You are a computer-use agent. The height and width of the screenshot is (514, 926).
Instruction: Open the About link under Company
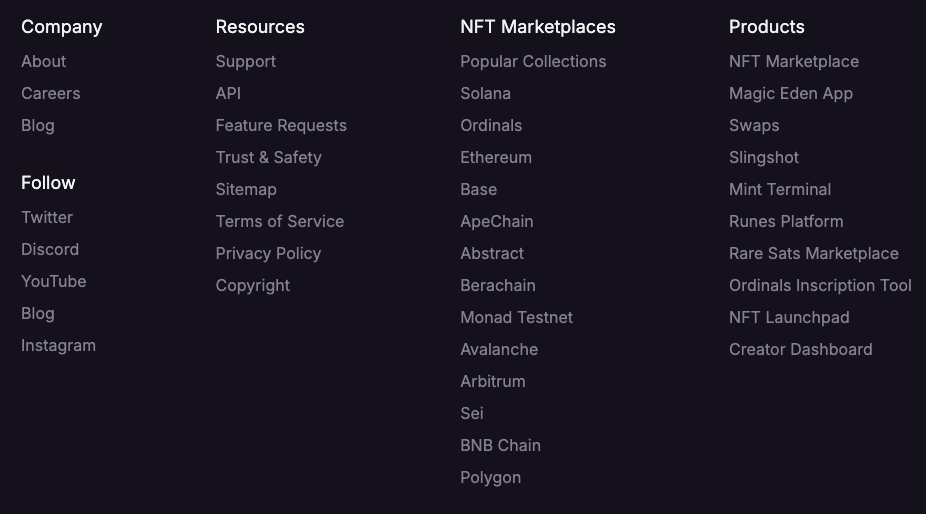(44, 61)
